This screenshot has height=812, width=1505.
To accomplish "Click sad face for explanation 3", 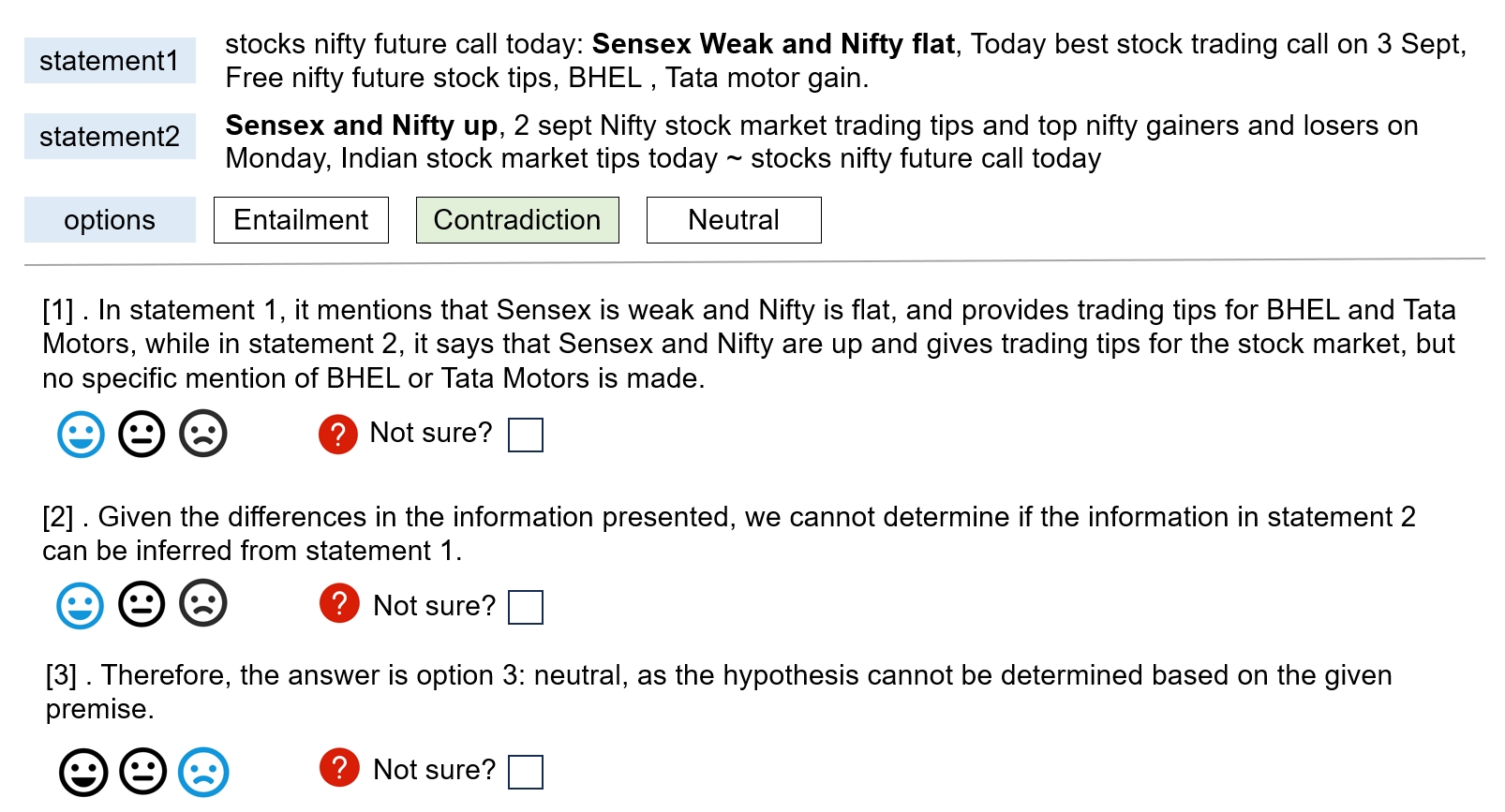I will coord(203,773).
